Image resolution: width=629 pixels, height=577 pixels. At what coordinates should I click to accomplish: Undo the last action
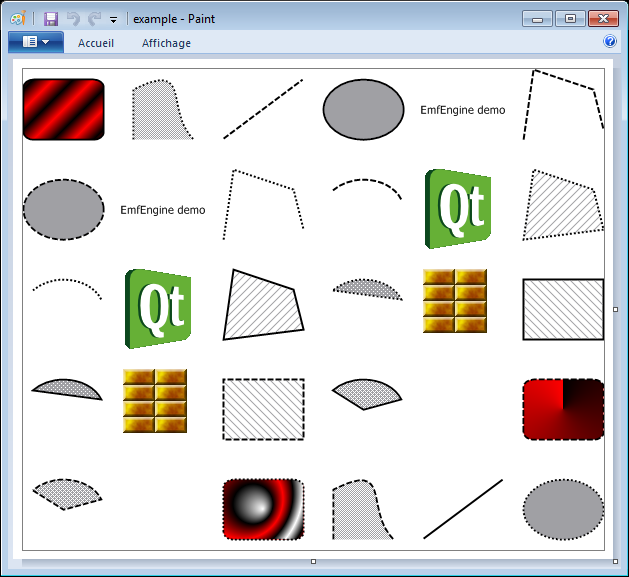(x=73, y=19)
